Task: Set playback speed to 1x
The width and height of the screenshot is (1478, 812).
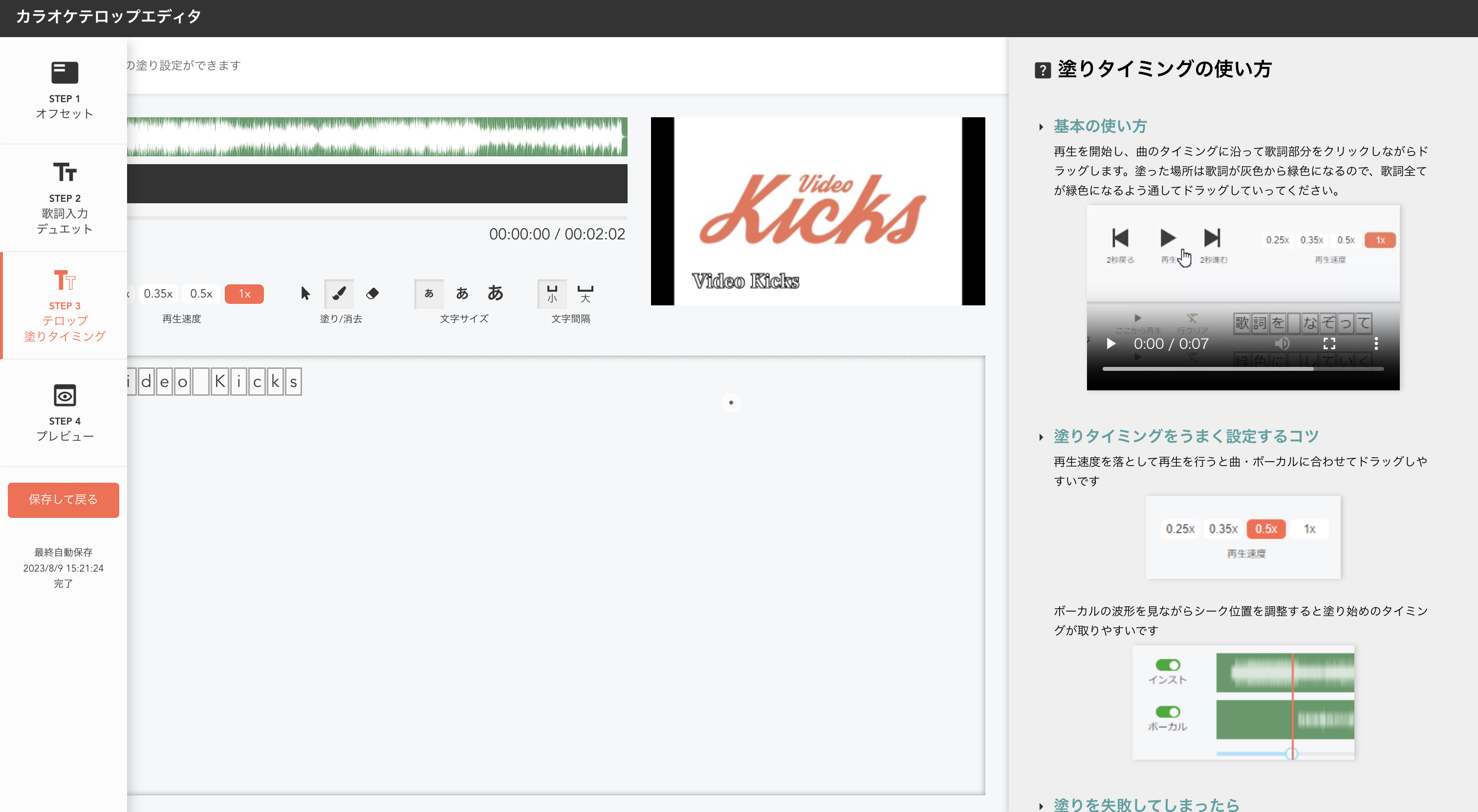Action: (x=244, y=294)
